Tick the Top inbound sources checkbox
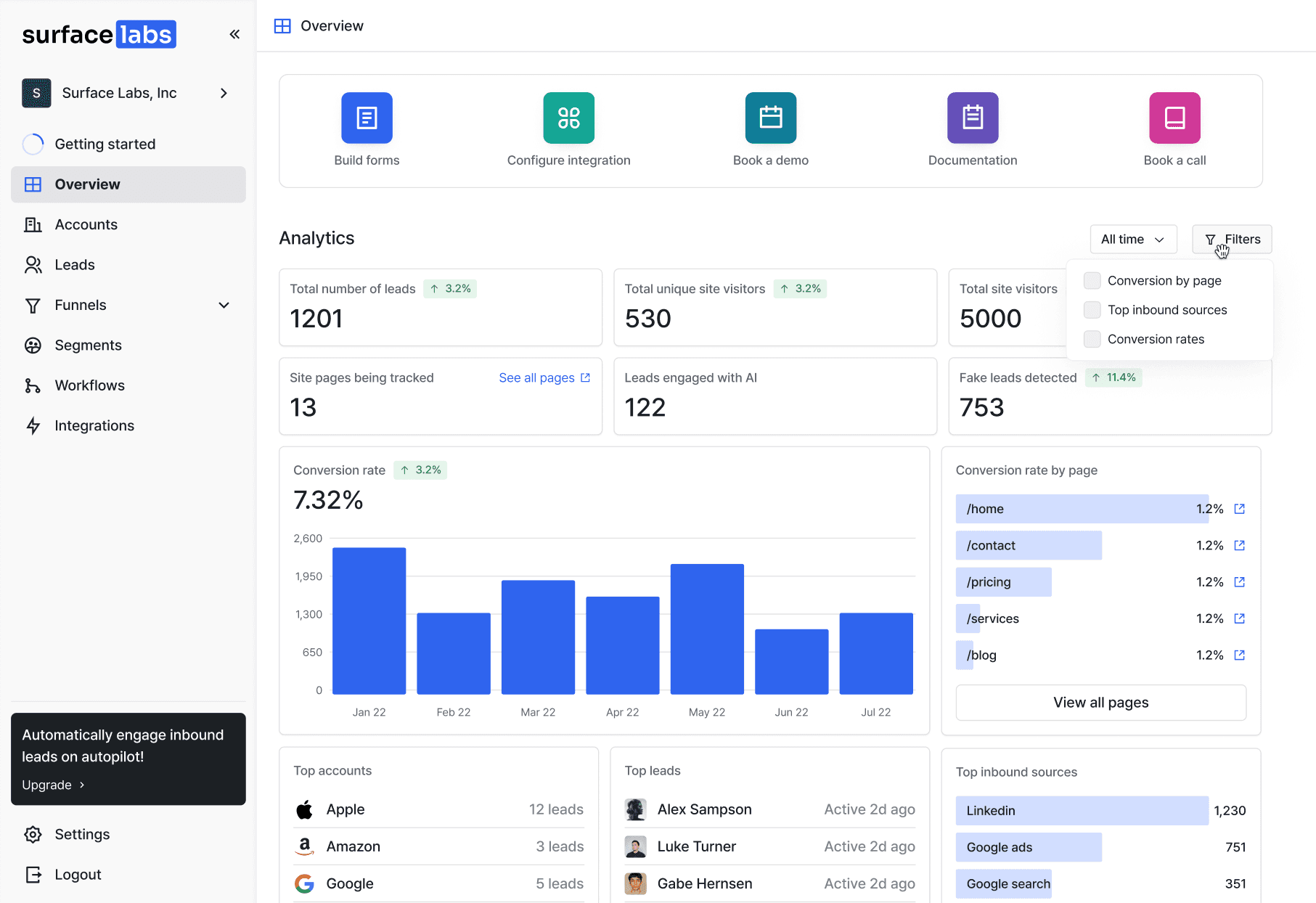Screen dimensions: 1316x903 pyautogui.click(x=1092, y=310)
